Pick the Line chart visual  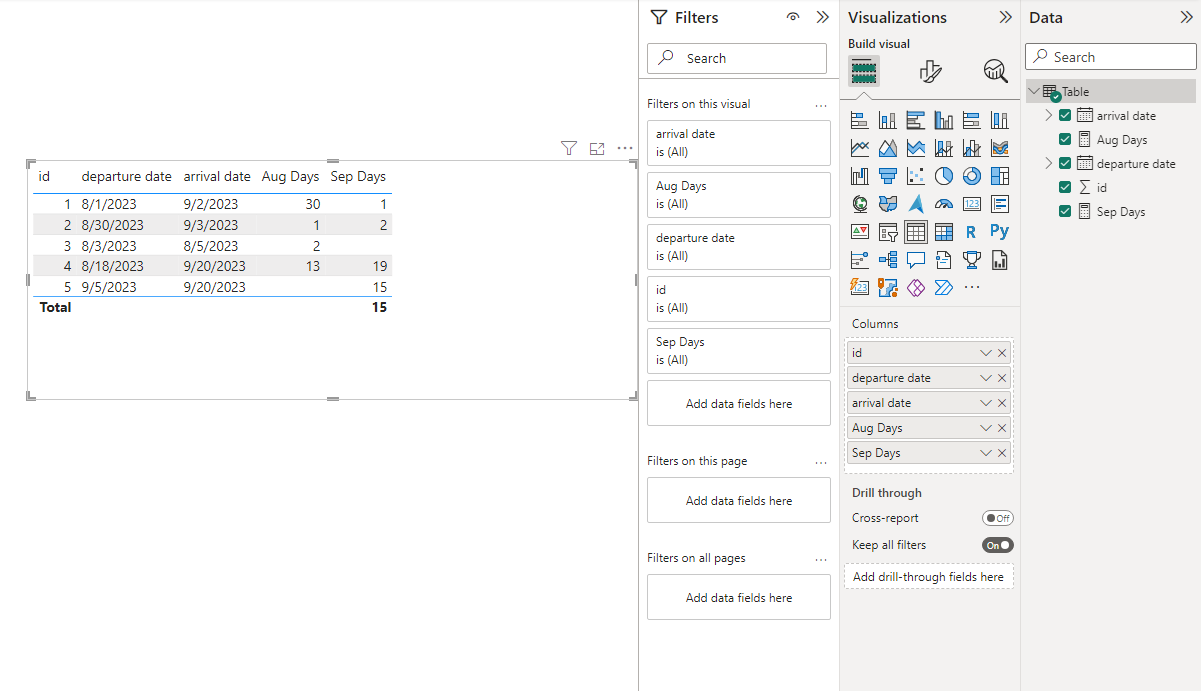(859, 148)
